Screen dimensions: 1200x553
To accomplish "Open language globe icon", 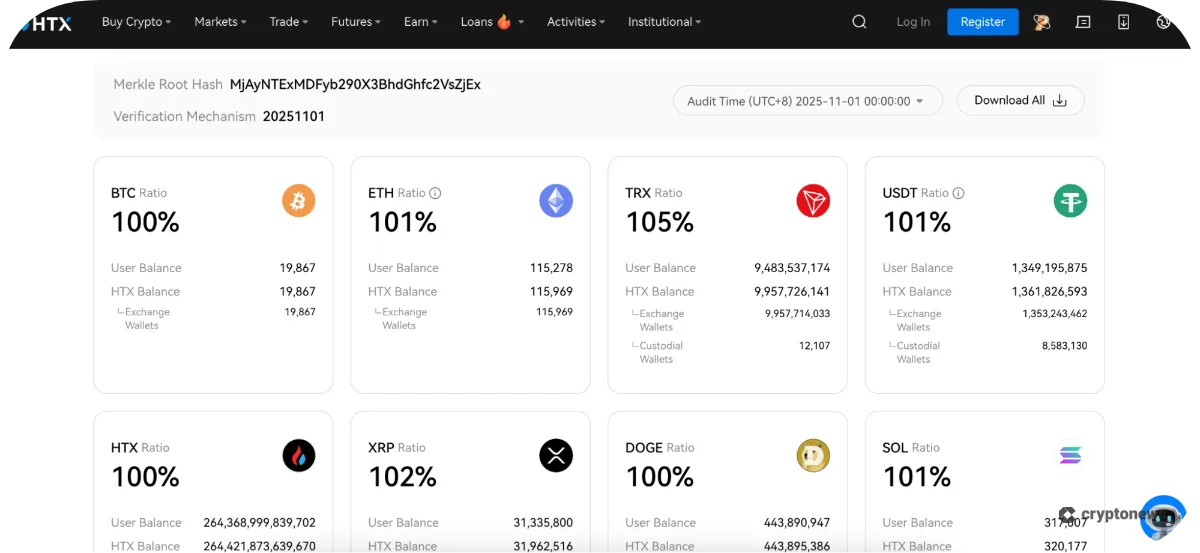I will (x=1163, y=22).
